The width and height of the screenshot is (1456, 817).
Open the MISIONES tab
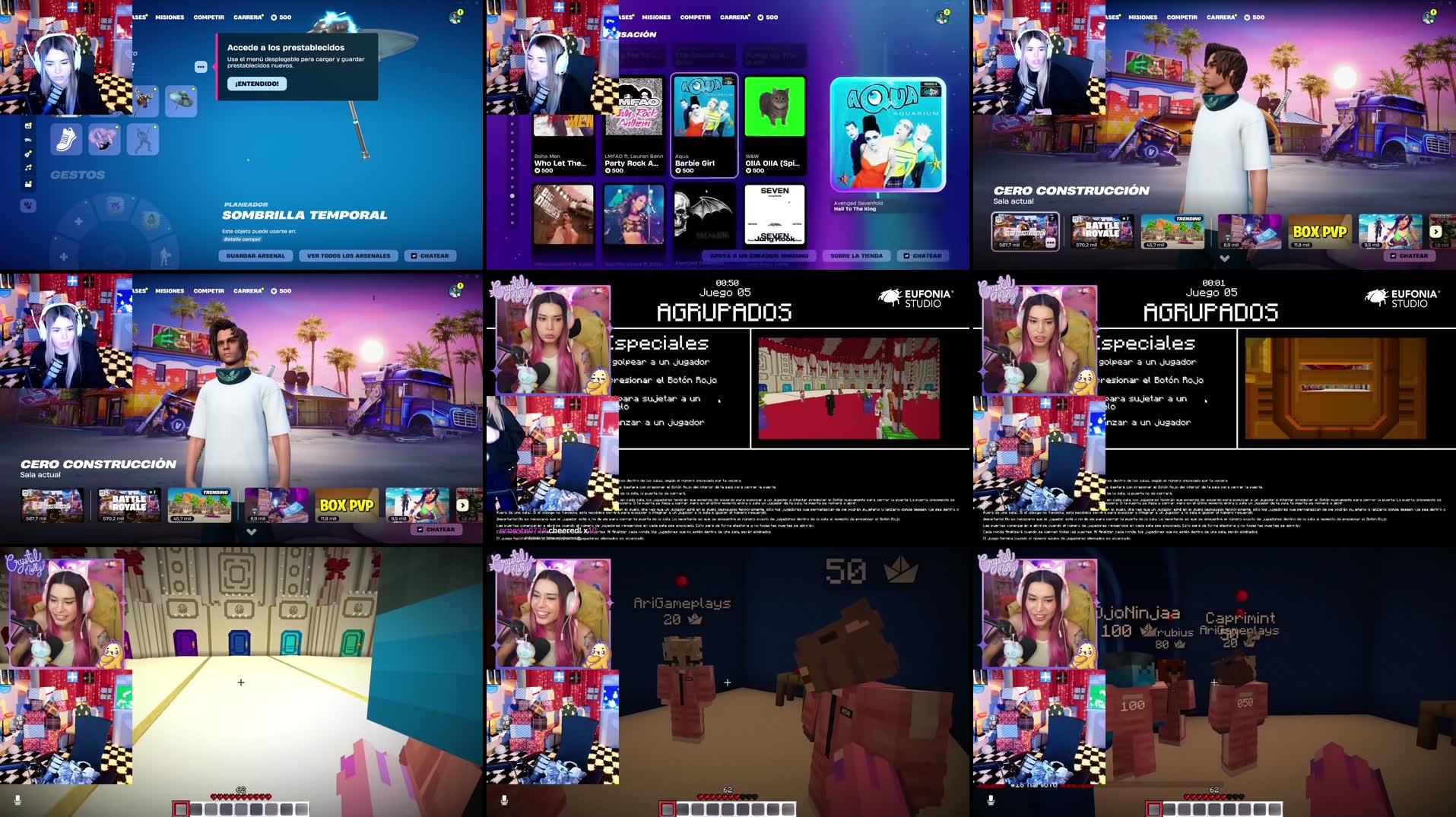point(169,17)
